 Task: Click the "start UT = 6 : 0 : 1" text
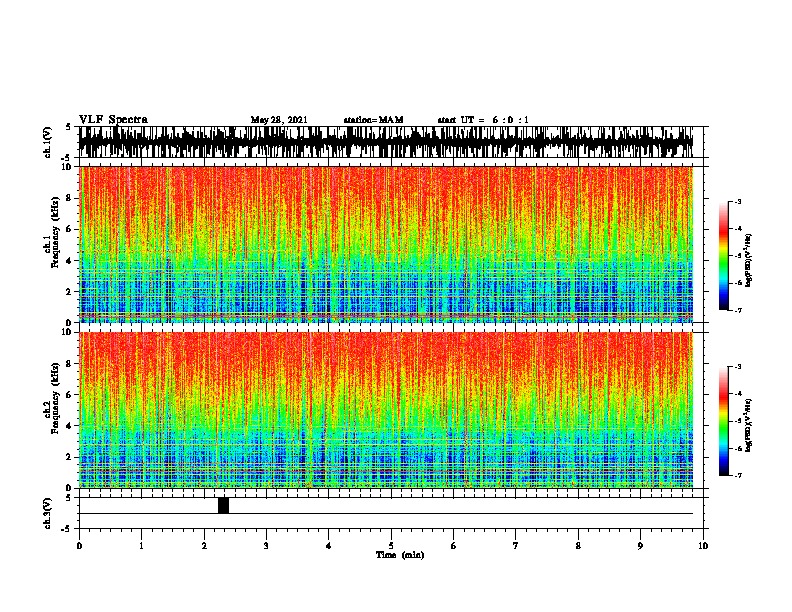[483, 120]
